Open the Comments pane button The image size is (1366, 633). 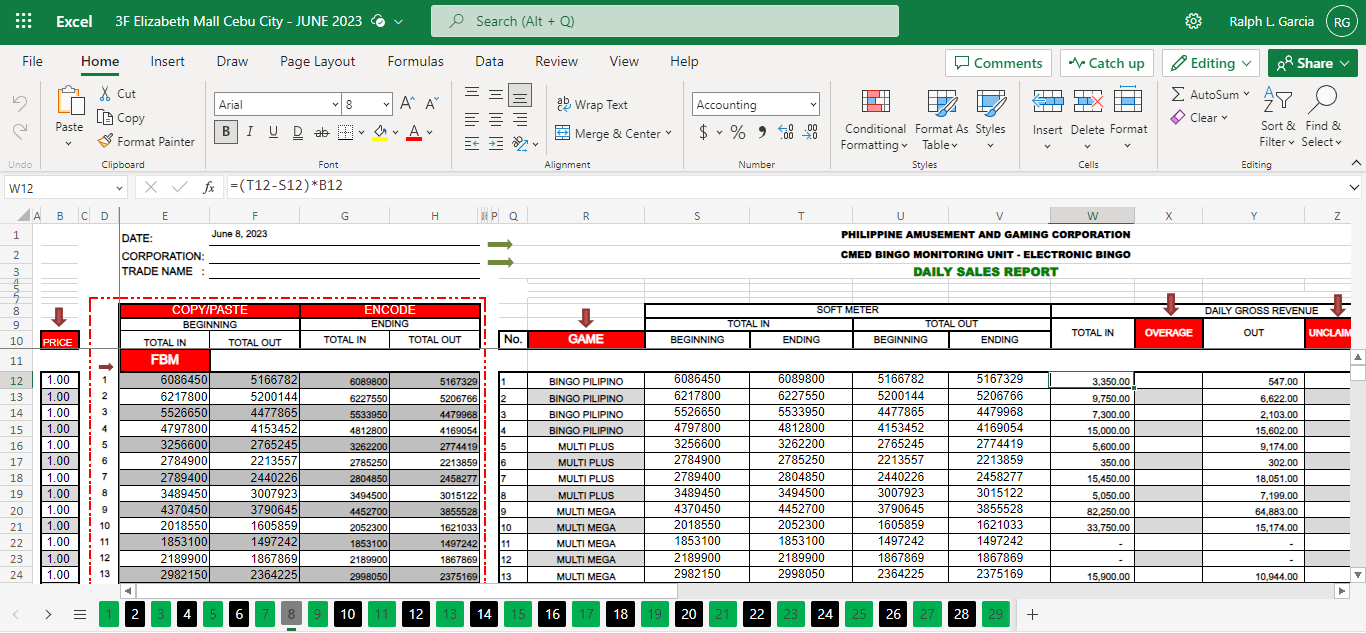997,63
